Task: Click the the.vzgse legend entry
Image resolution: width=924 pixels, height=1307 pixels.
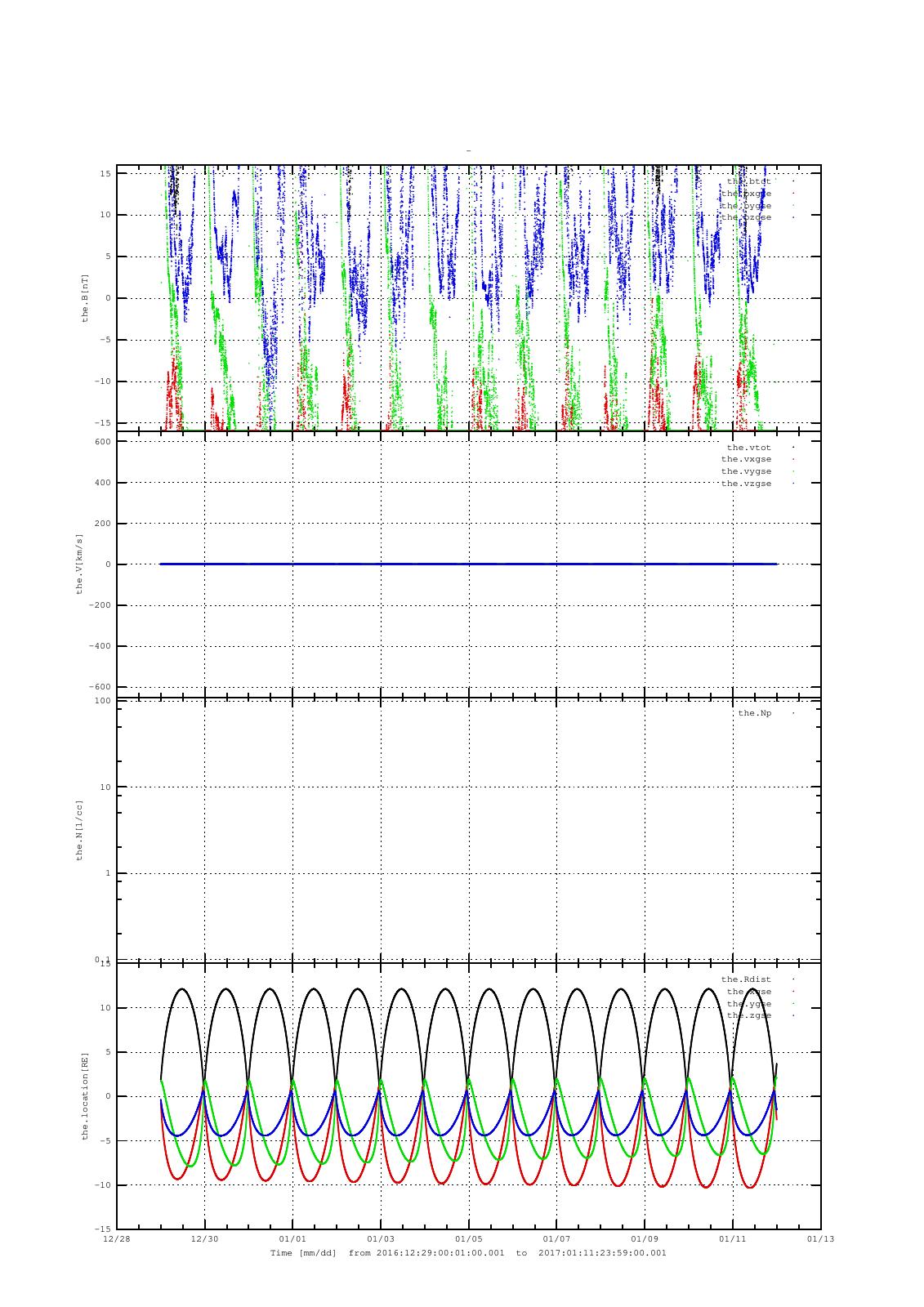Action: [x=746, y=484]
